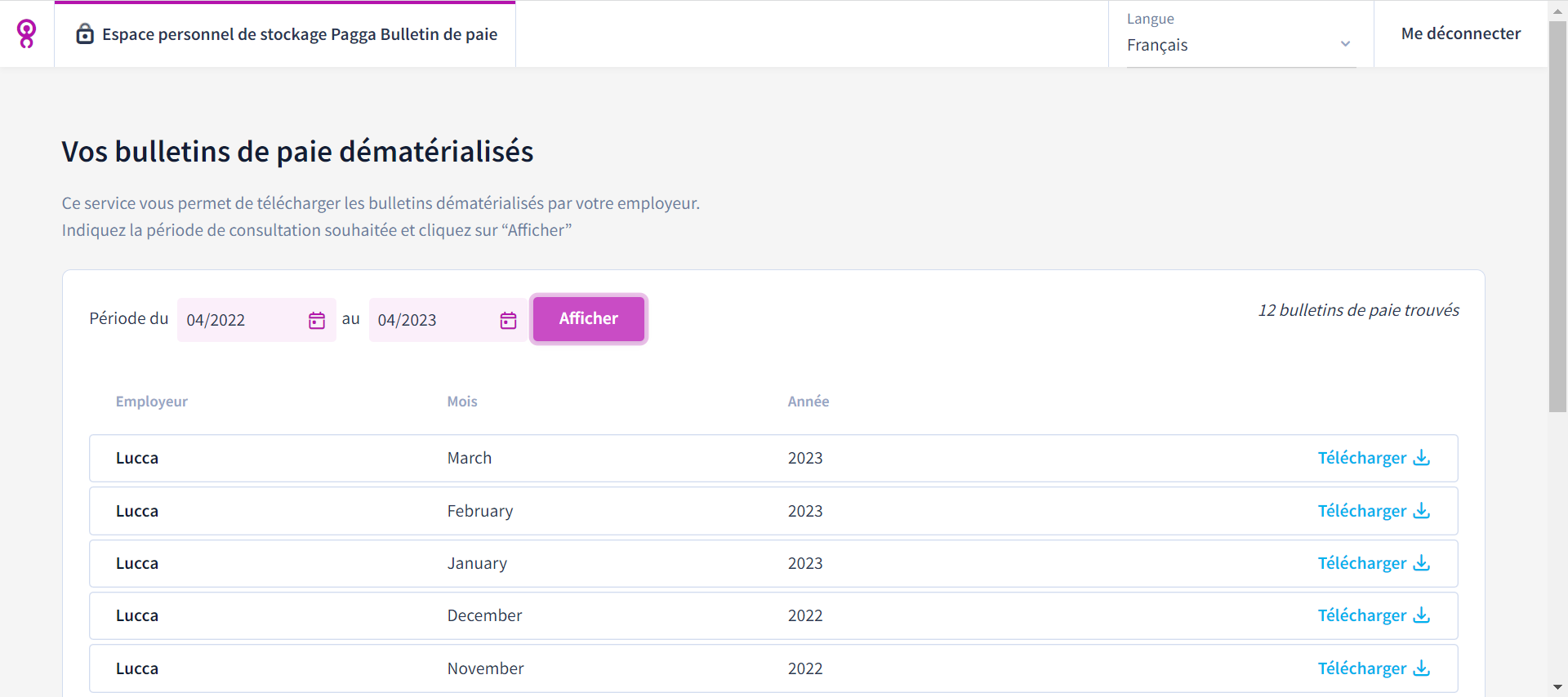Click the February month cell
Viewport: 1568px width, 697px height.
coord(480,511)
